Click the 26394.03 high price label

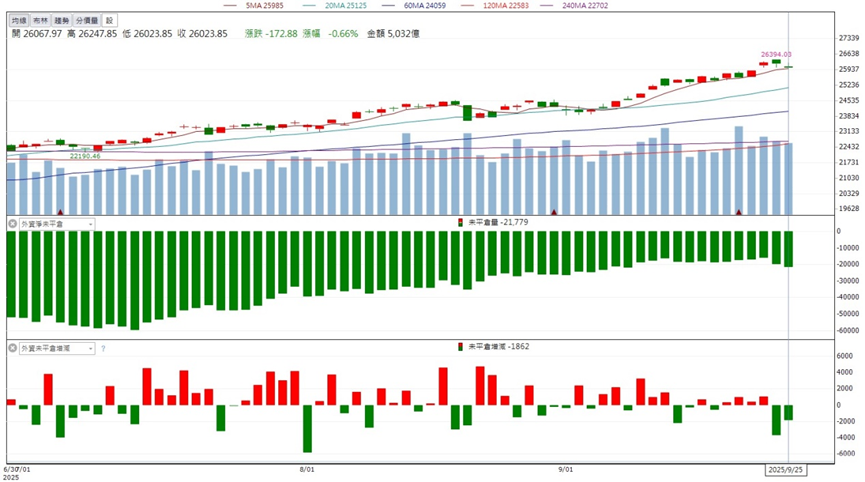click(776, 55)
